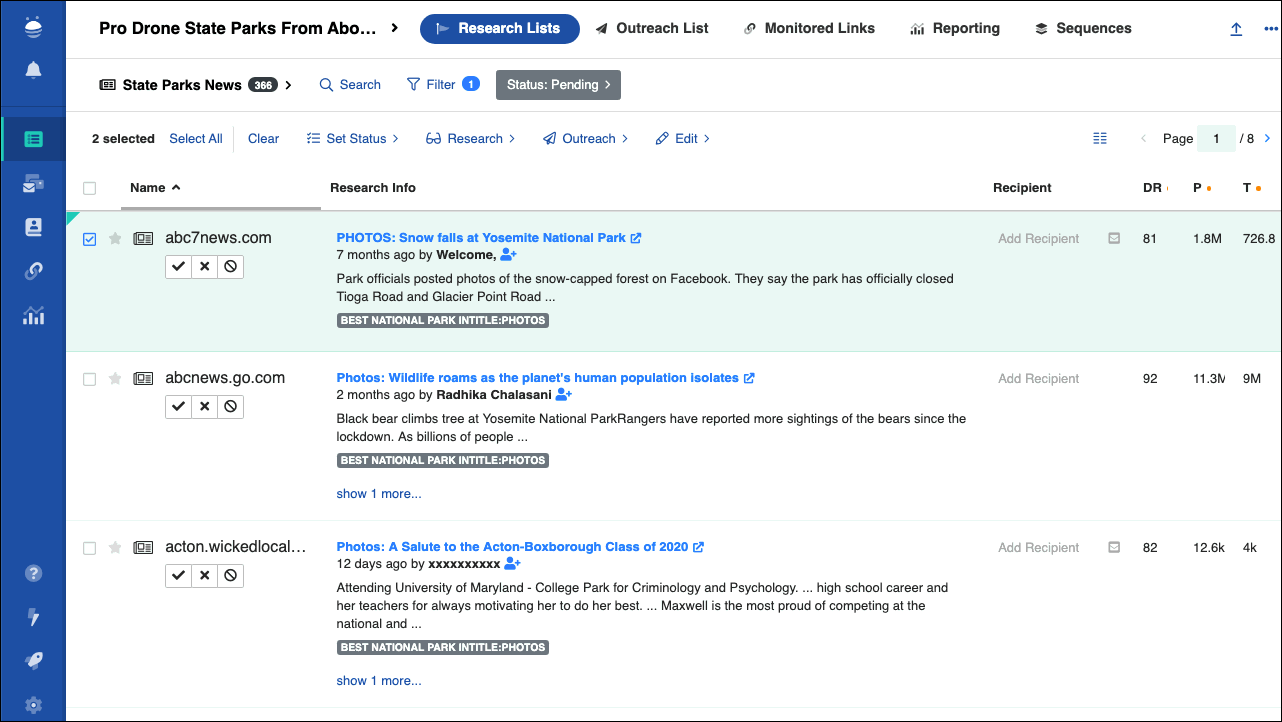Star the abcnews.go.com entry
This screenshot has height=722, width=1282.
point(115,378)
